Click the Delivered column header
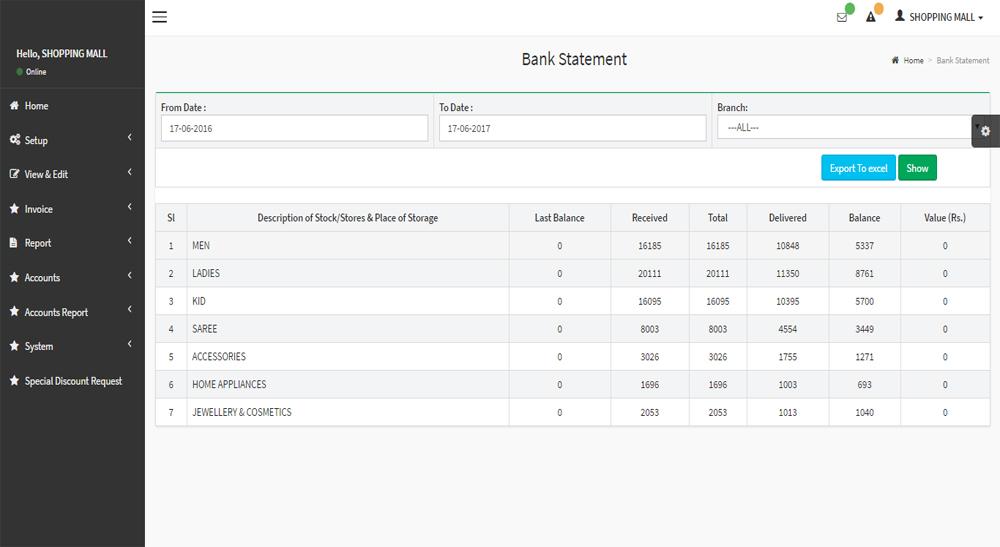This screenshot has height=547, width=1000. (788, 217)
